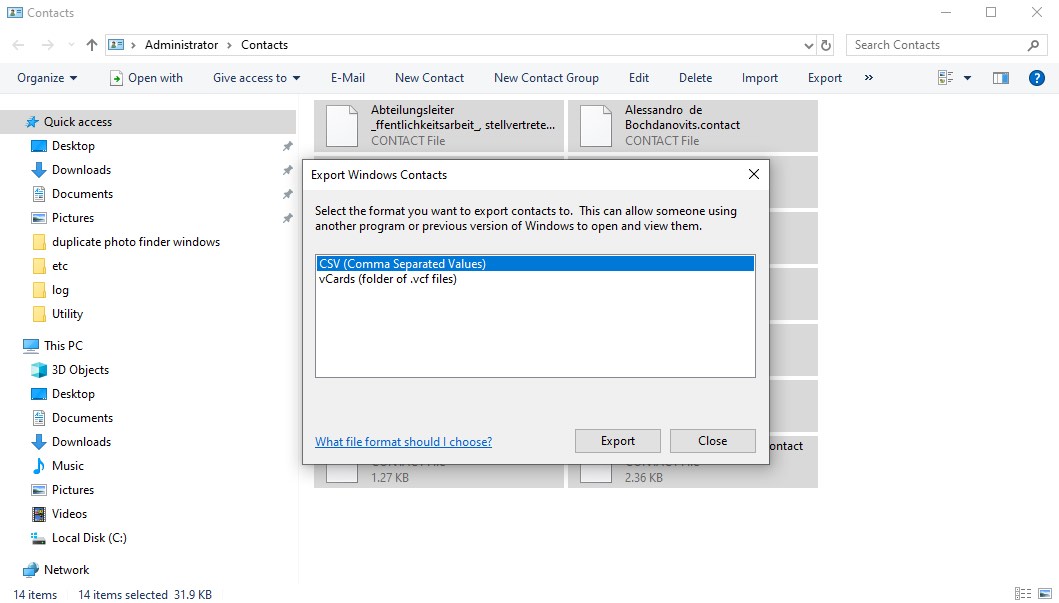Import contacts using the toolbar
This screenshot has height=603, width=1059.
[760, 77]
